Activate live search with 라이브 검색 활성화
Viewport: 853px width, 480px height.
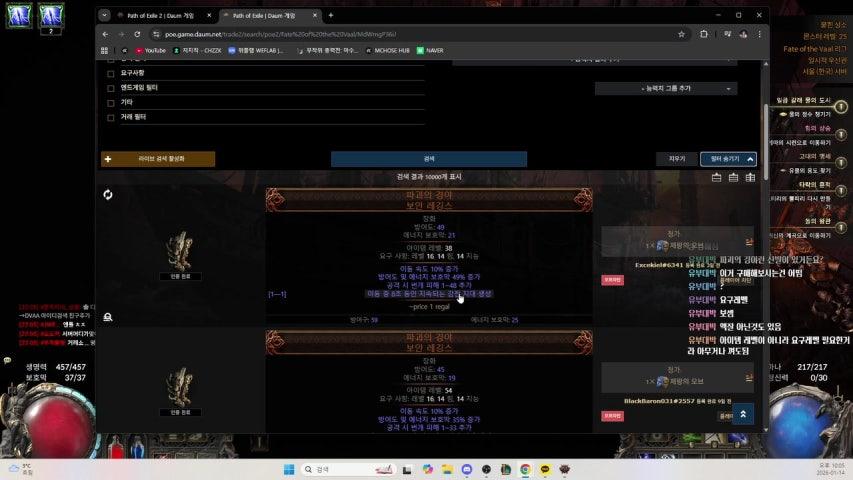click(x=158, y=159)
